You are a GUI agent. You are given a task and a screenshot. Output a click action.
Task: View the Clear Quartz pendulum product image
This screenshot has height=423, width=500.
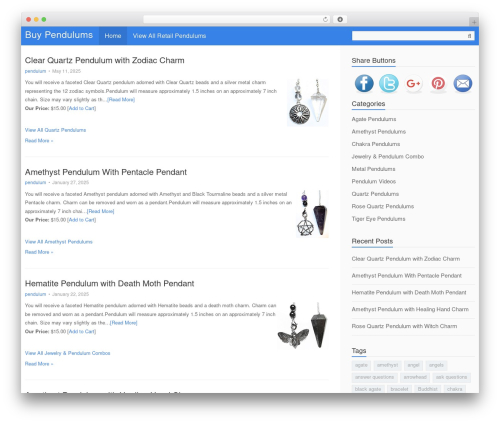click(x=308, y=102)
